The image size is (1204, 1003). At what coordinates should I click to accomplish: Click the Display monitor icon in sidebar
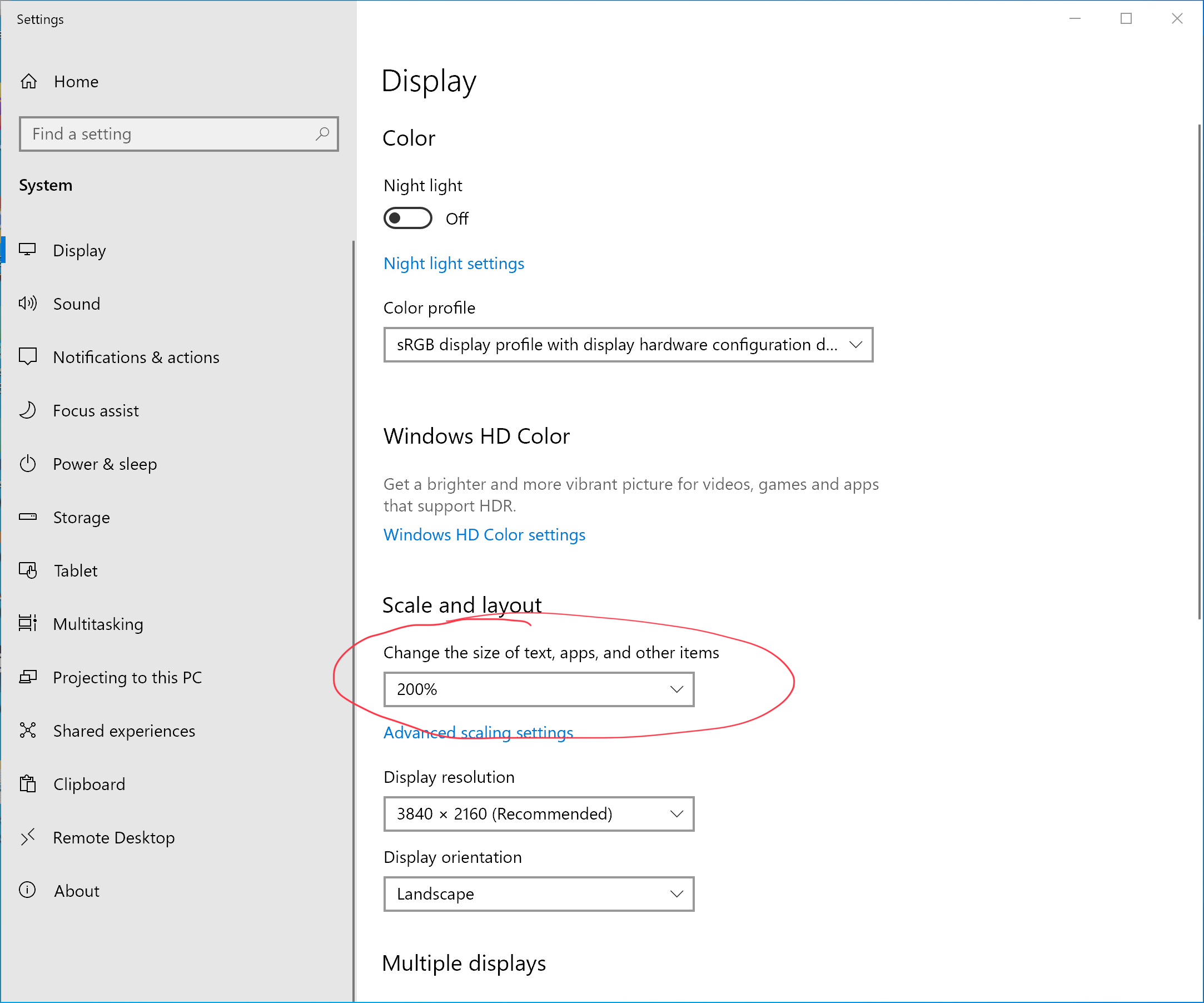[x=28, y=250]
